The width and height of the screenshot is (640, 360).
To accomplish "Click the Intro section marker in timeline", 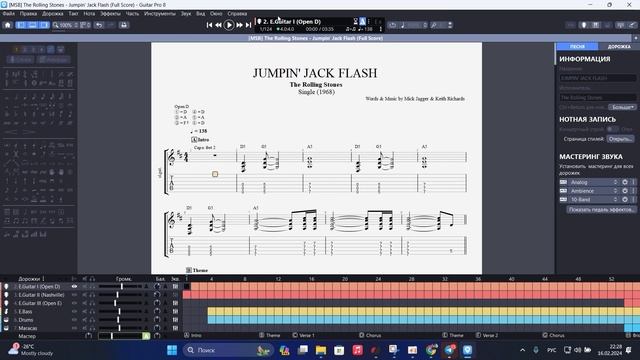I will coord(193,336).
